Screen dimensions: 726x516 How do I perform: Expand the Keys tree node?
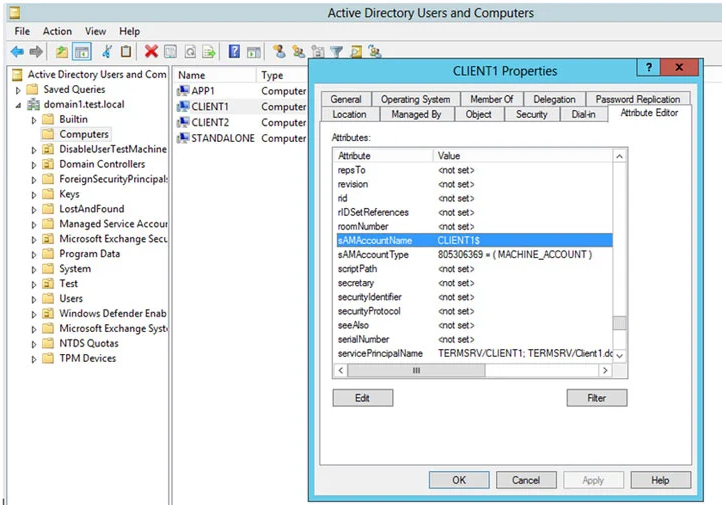pyautogui.click(x=34, y=195)
